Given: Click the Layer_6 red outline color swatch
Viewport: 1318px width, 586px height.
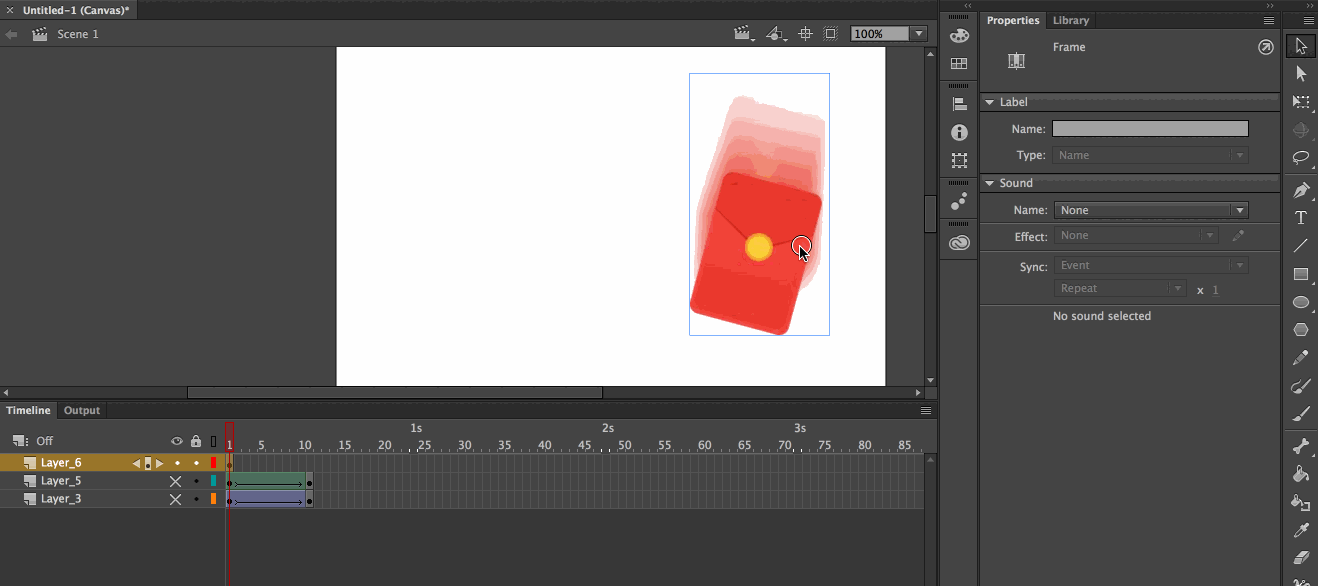Looking at the screenshot, I should 213,463.
